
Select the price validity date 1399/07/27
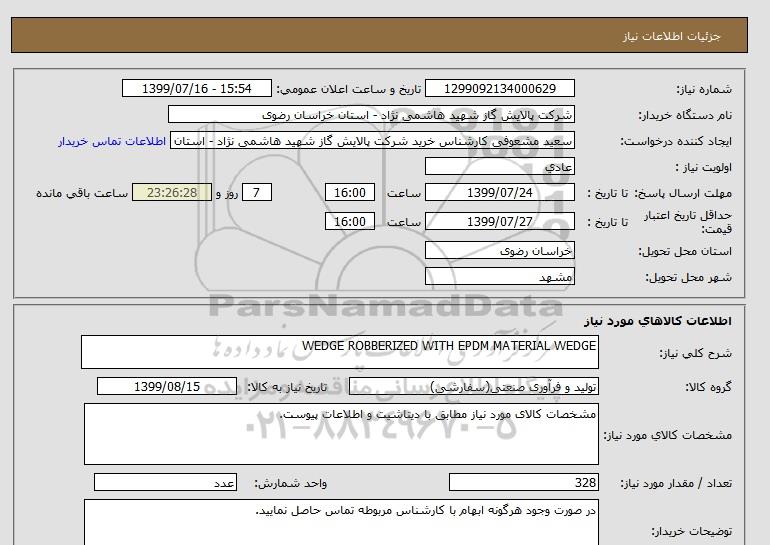tap(500, 222)
